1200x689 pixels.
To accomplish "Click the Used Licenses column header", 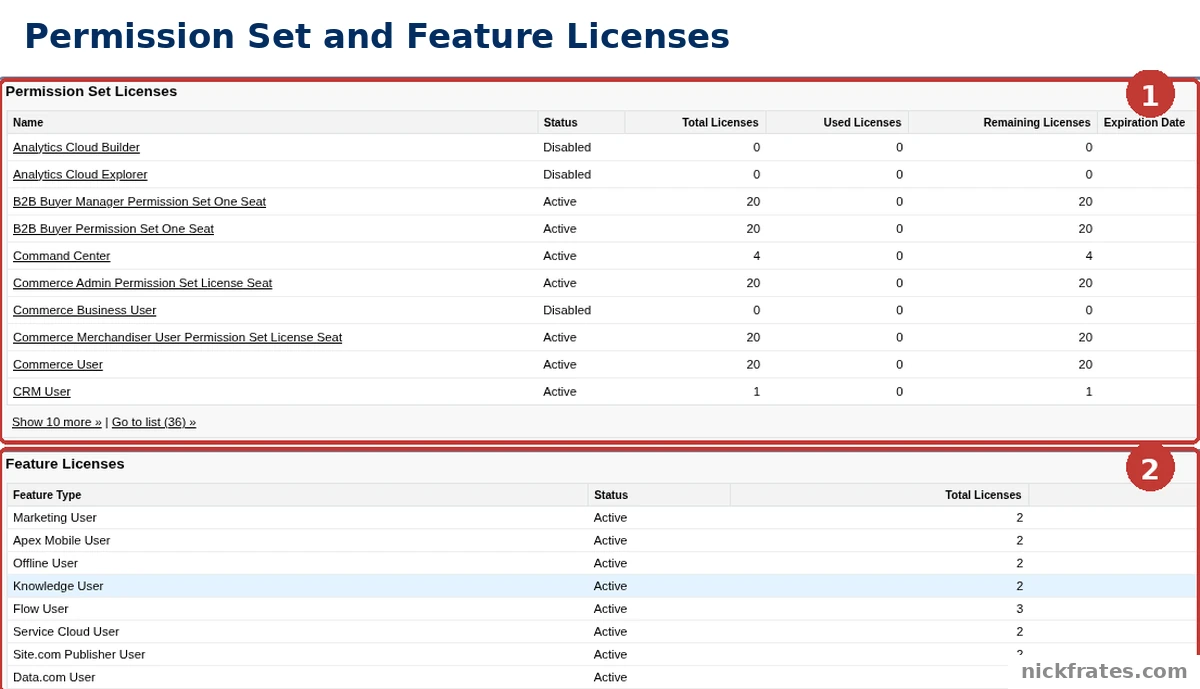I will [x=837, y=122].
